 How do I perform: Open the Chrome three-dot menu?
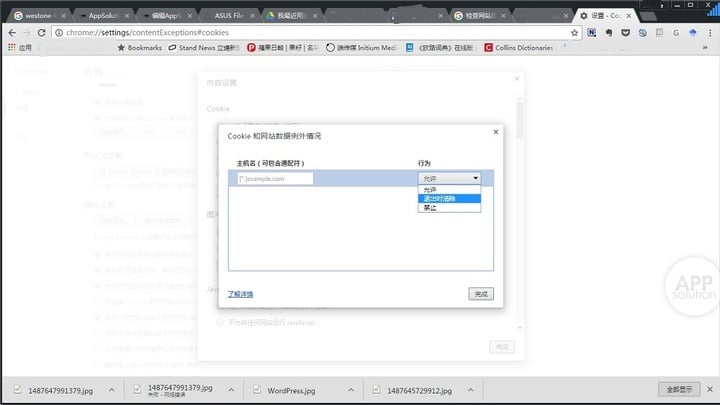709,32
